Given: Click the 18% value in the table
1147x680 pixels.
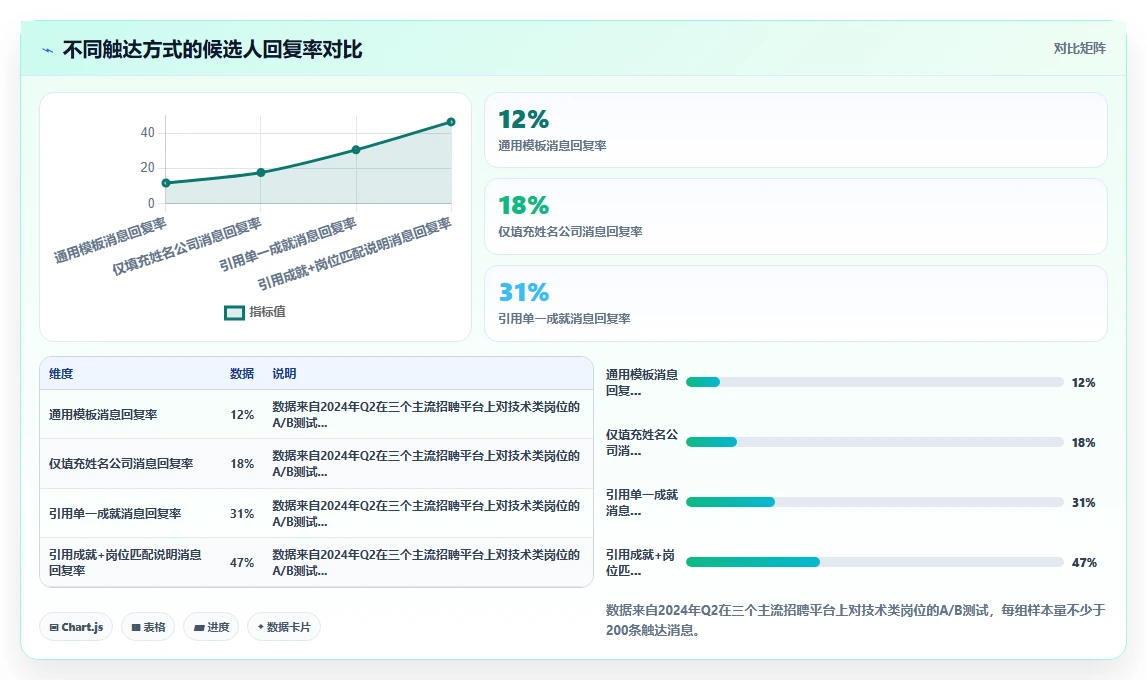Looking at the screenshot, I should coord(242,464).
